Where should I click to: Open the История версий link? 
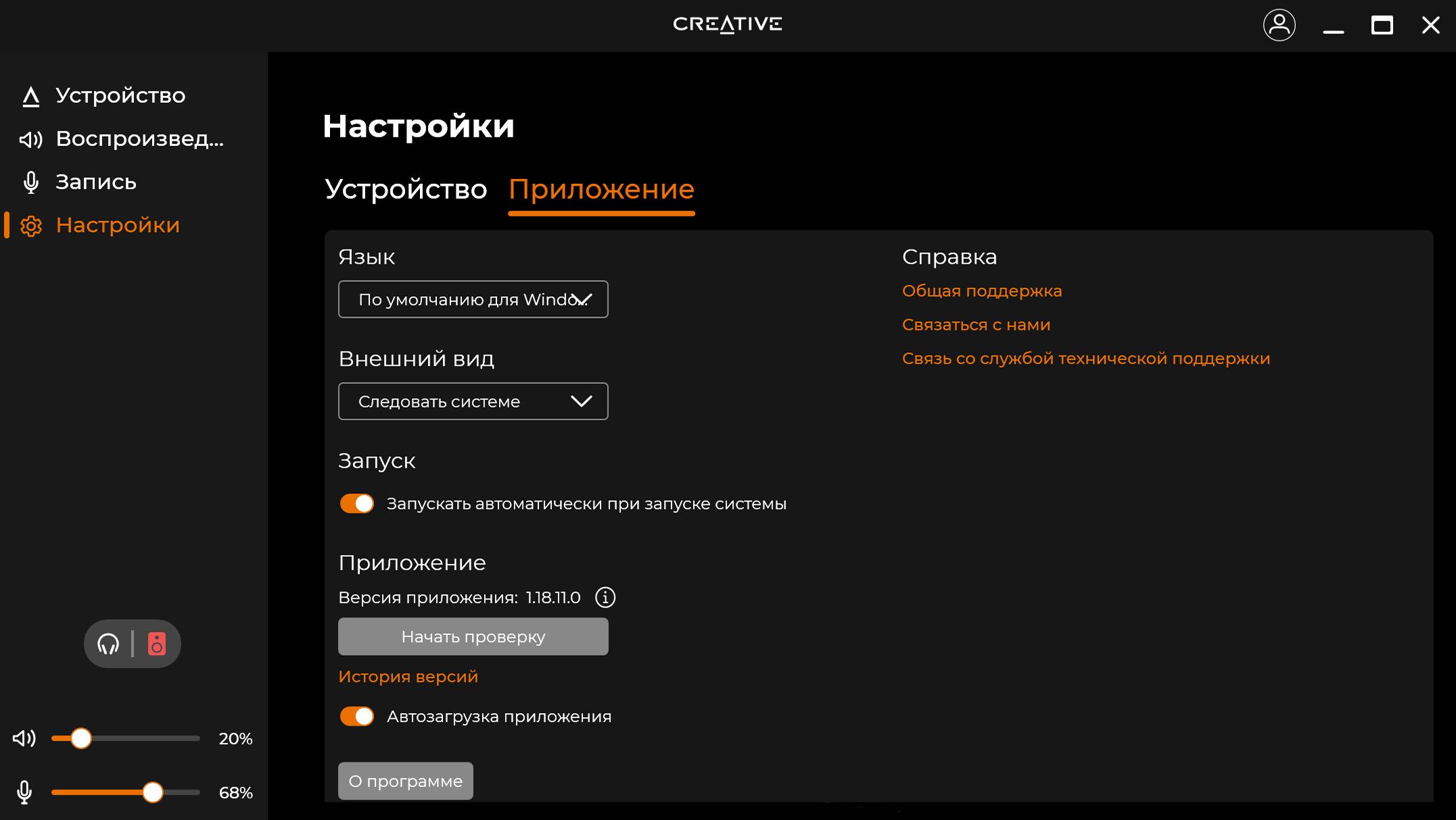coord(408,677)
